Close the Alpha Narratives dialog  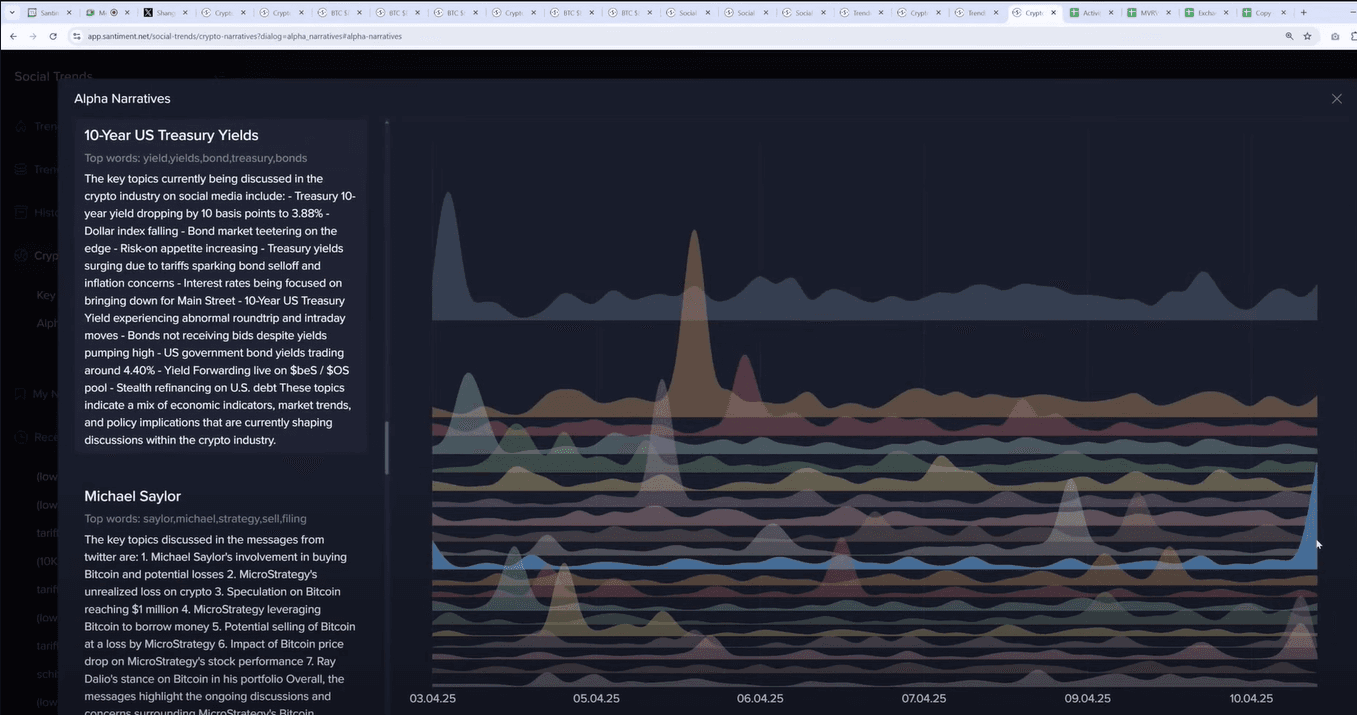tap(1336, 99)
